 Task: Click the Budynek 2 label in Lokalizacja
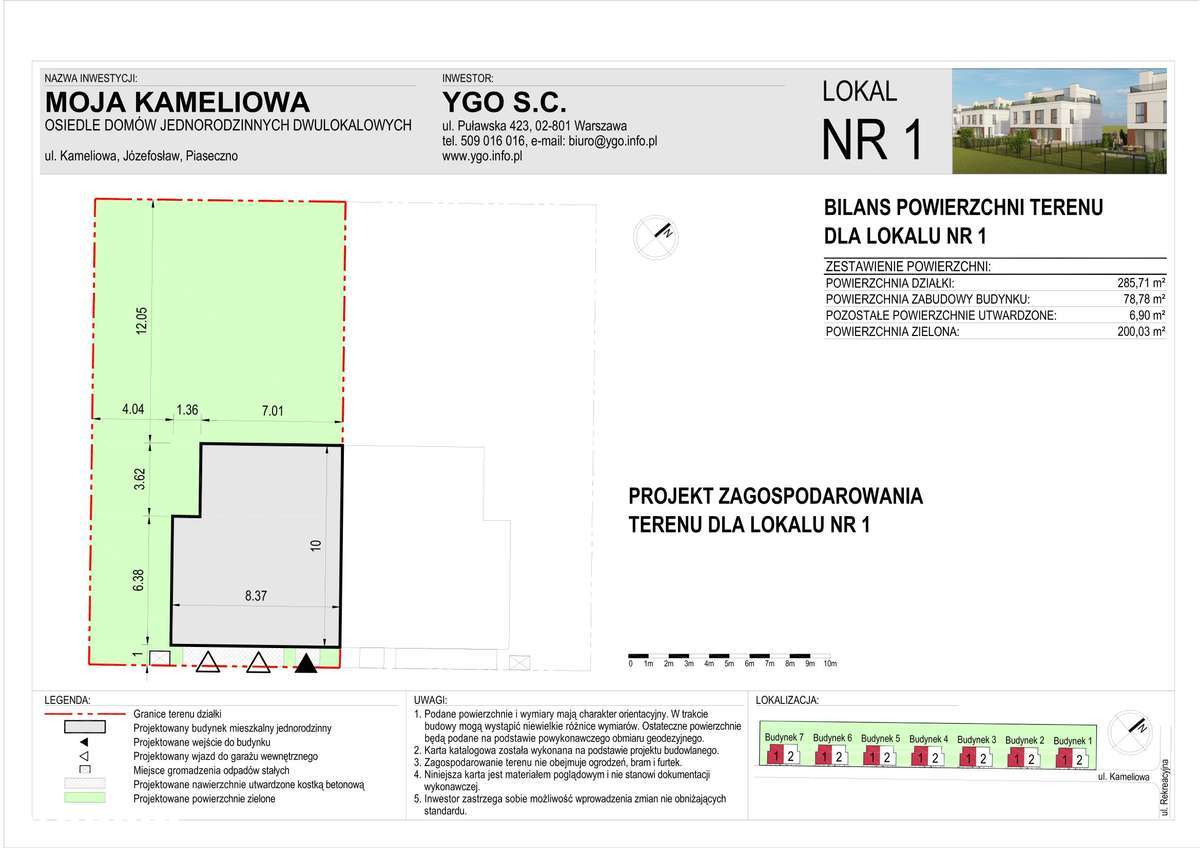tap(1026, 739)
